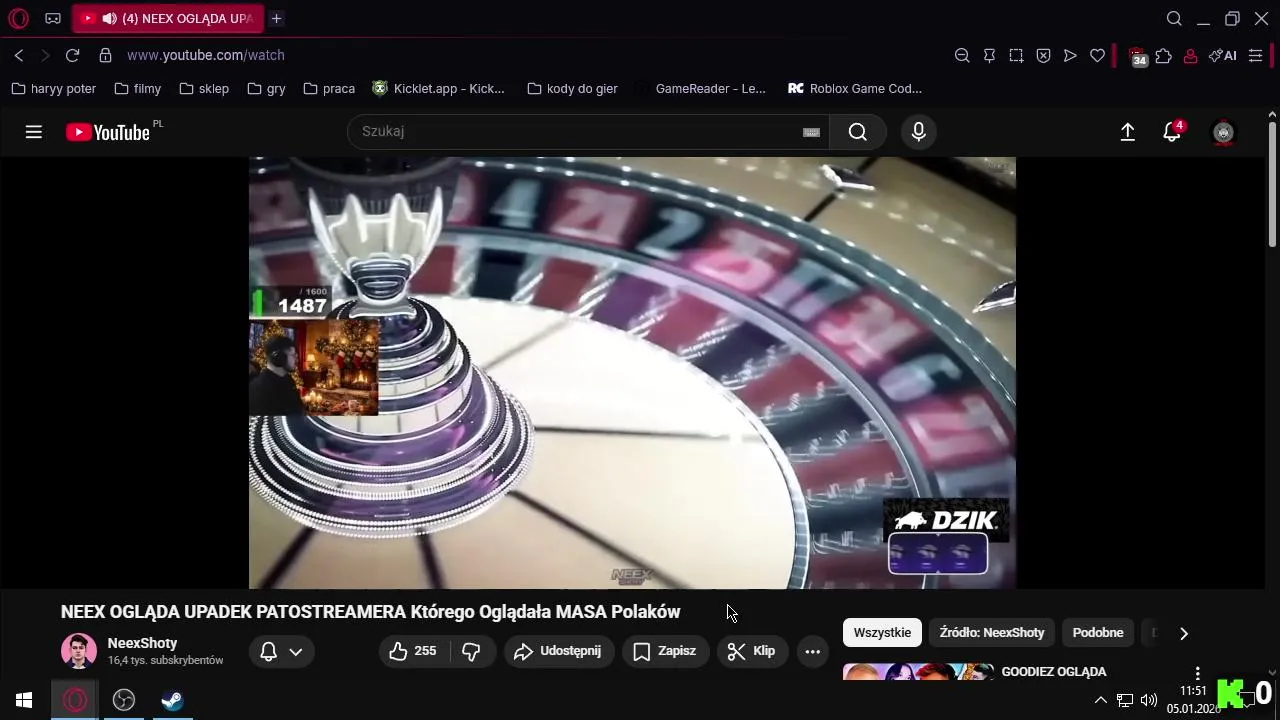1280x720 pixels.
Task: Open the YouTube account avatar menu
Action: point(1223,132)
